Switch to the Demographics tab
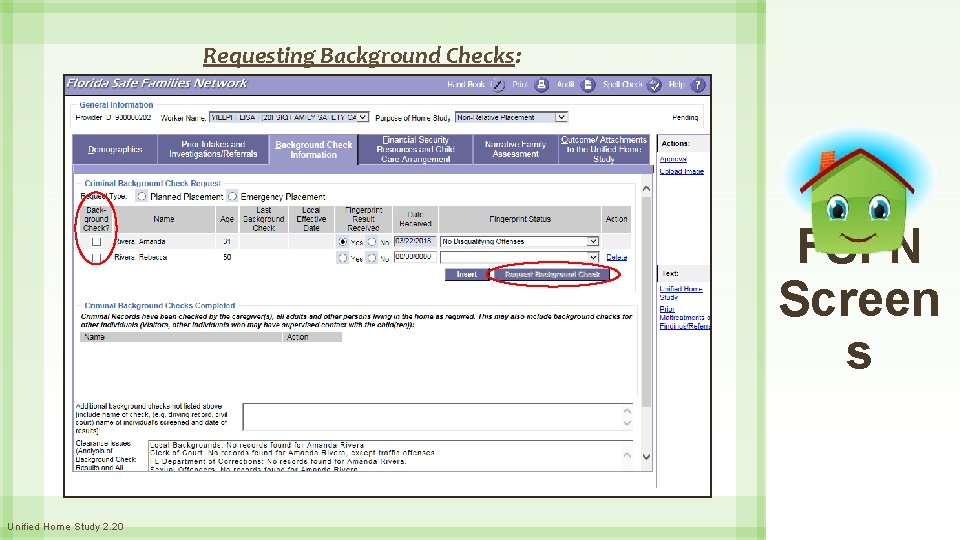The image size is (960, 540). pos(115,149)
